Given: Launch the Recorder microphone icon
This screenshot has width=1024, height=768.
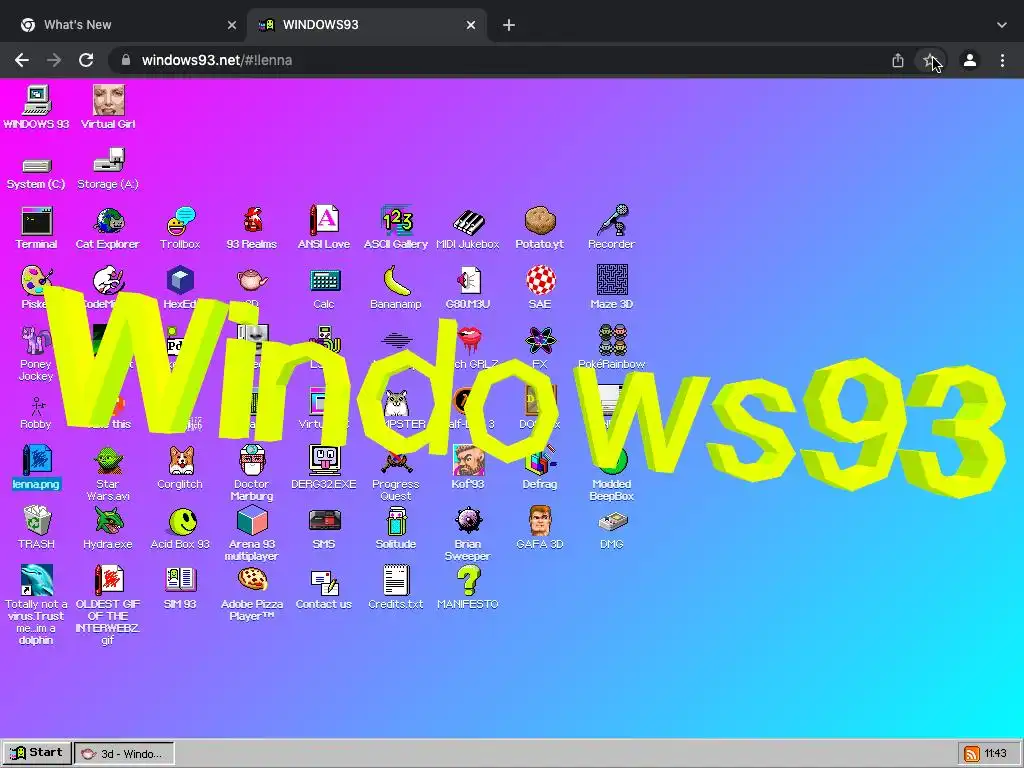Looking at the screenshot, I should (611, 229).
